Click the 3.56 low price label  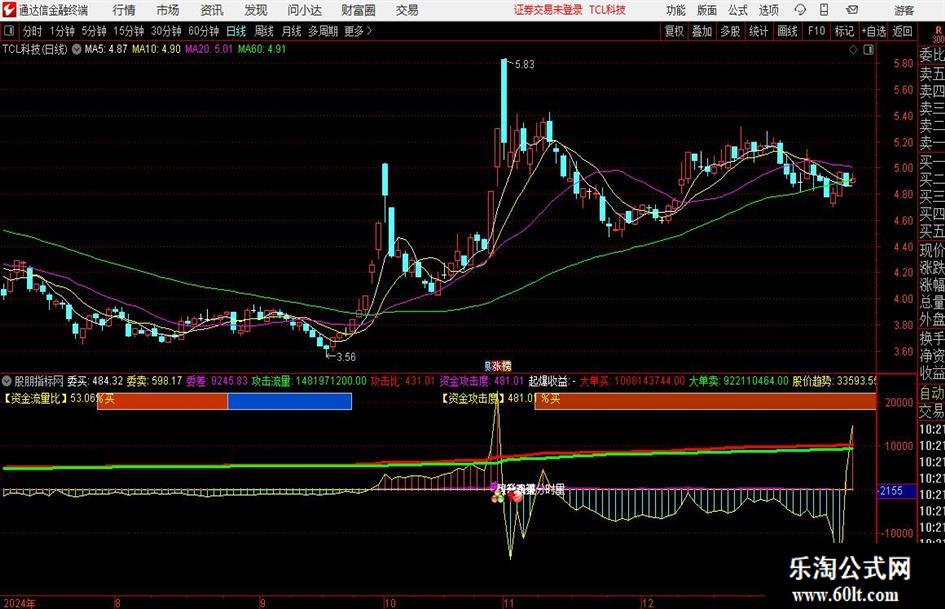tap(345, 357)
